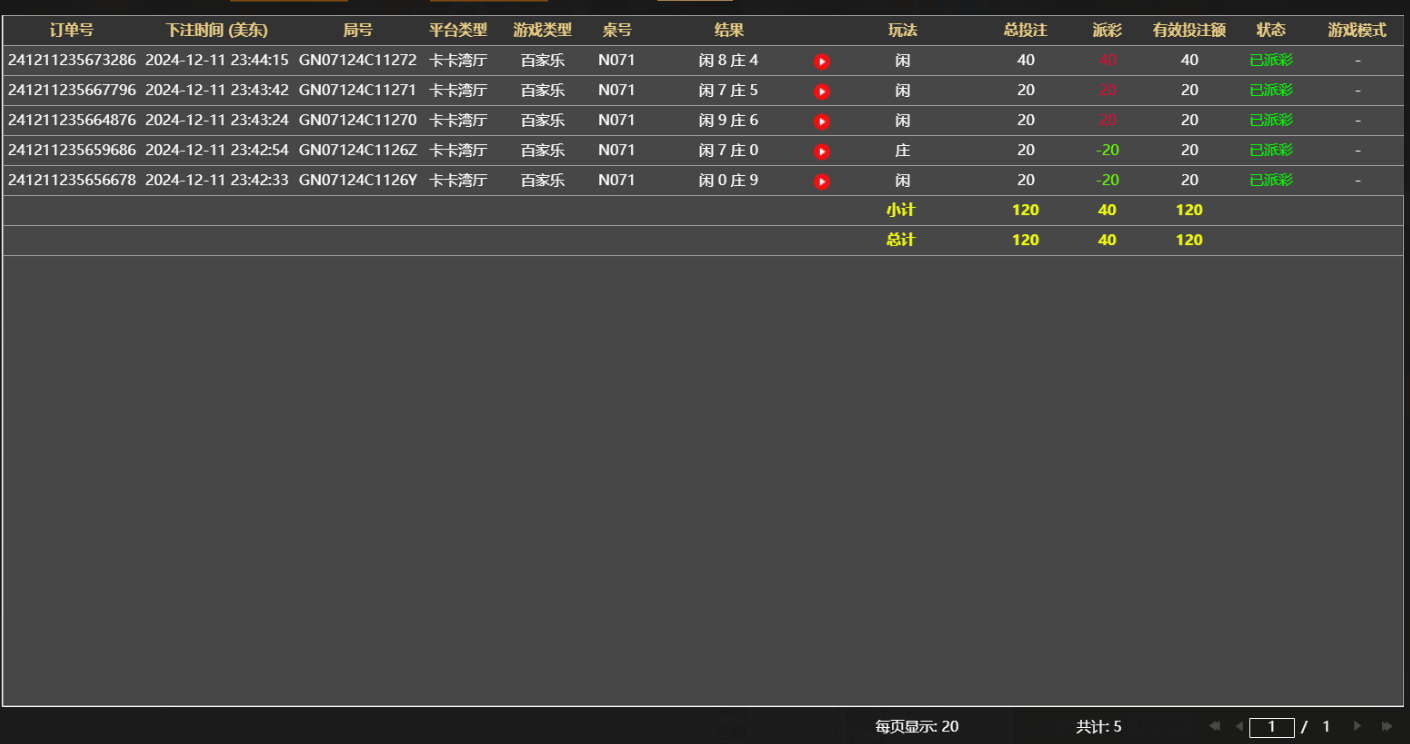Click result 闲 7 庄 0

728,150
